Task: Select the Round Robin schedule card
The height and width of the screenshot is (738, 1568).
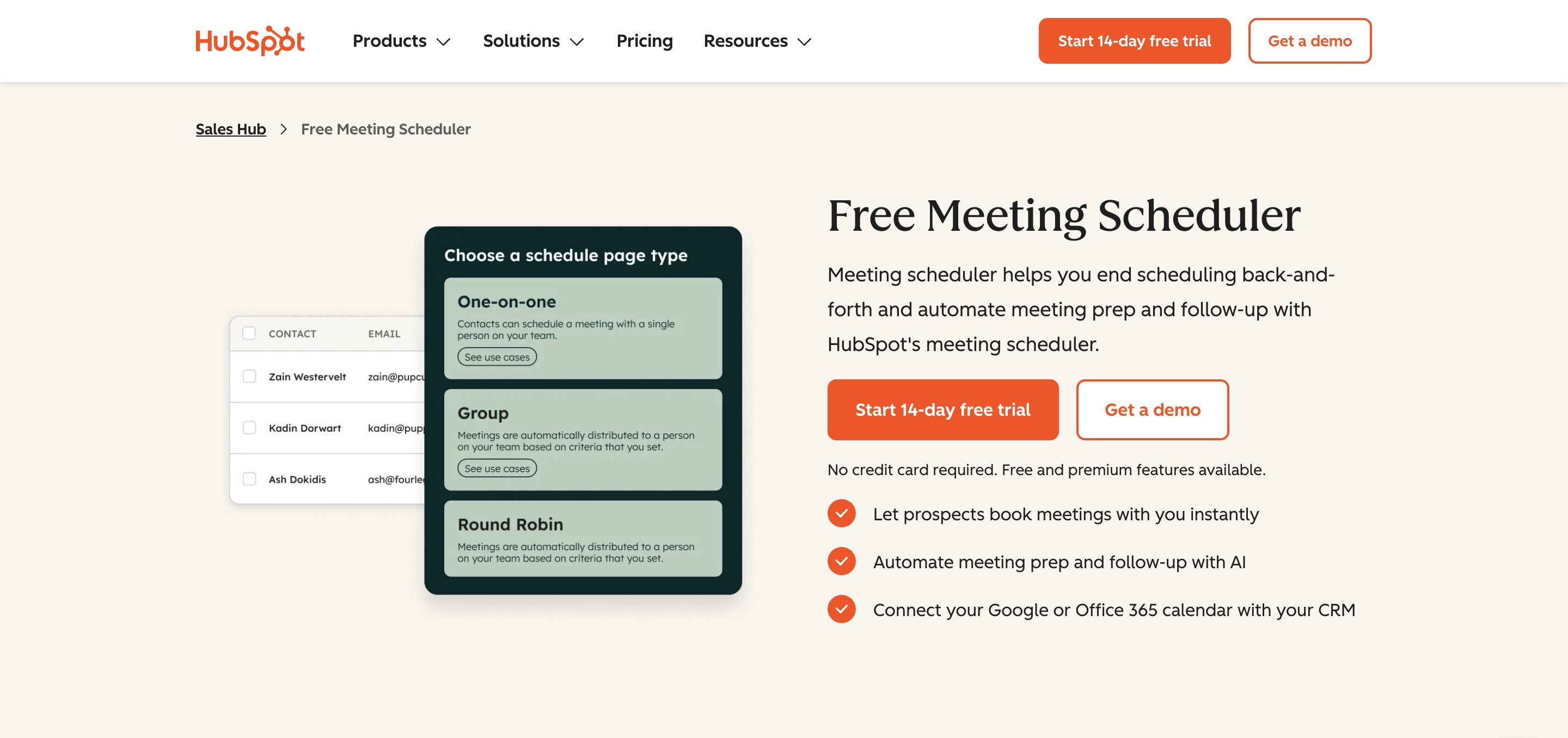Action: click(x=582, y=538)
